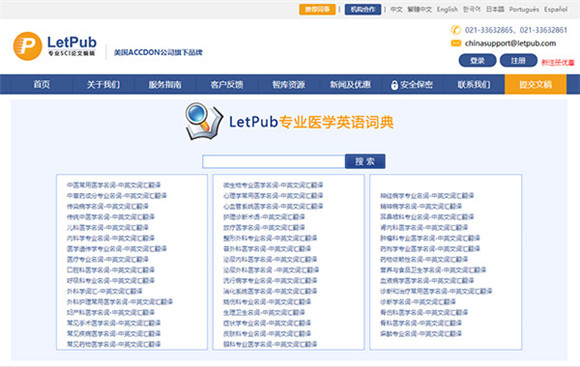Open 皮肤科专业名词 vocabulary link
The width and height of the screenshot is (580, 367).
pyautogui.click(x=267, y=334)
